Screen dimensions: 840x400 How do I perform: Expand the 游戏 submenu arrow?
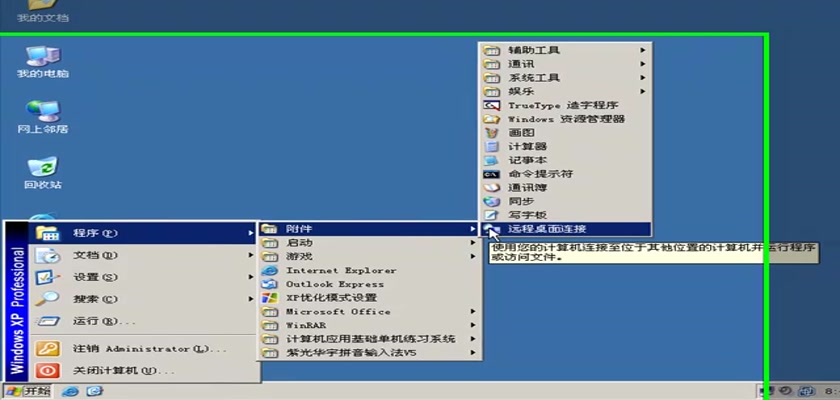[x=473, y=256]
